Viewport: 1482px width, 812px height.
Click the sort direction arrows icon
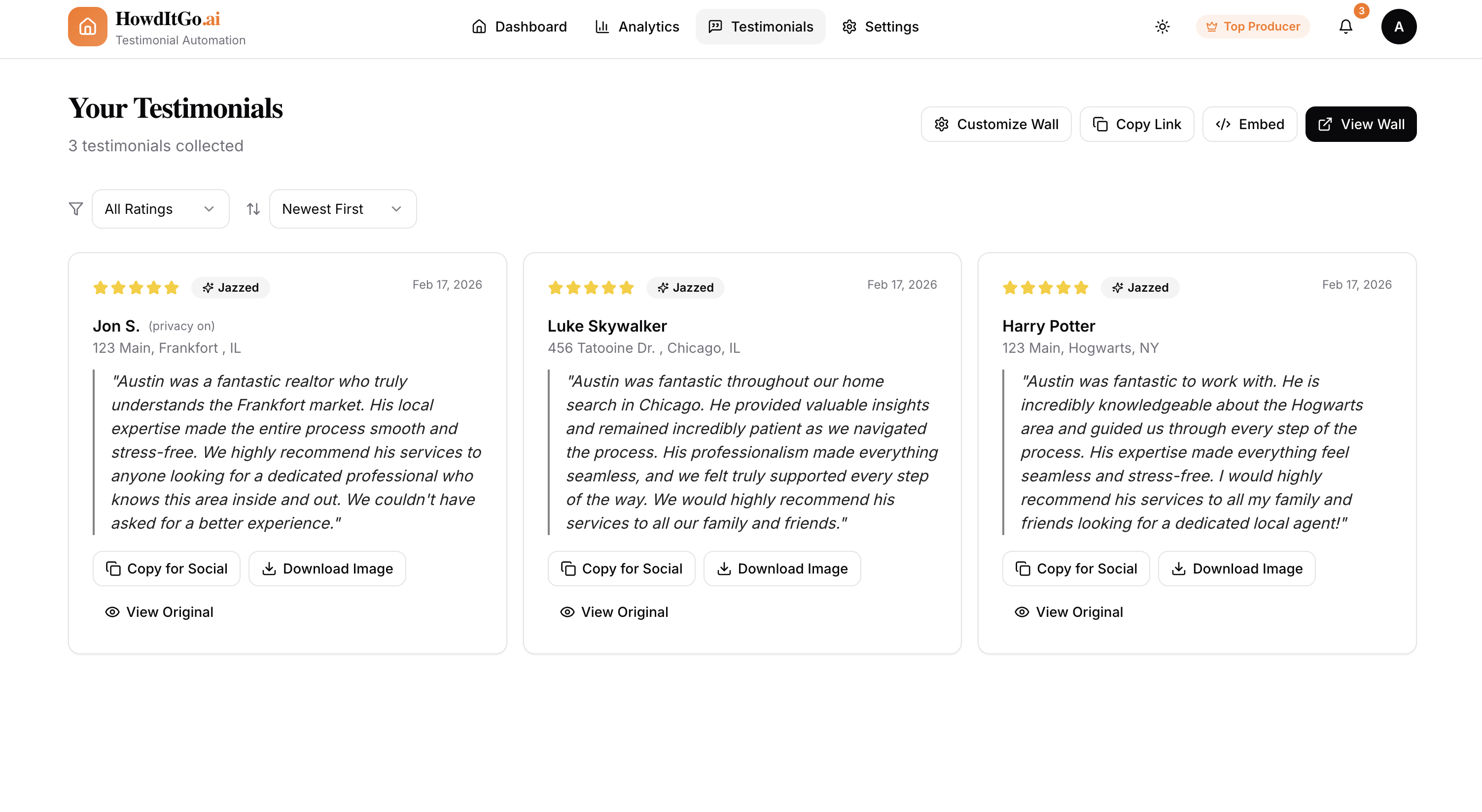(x=252, y=209)
